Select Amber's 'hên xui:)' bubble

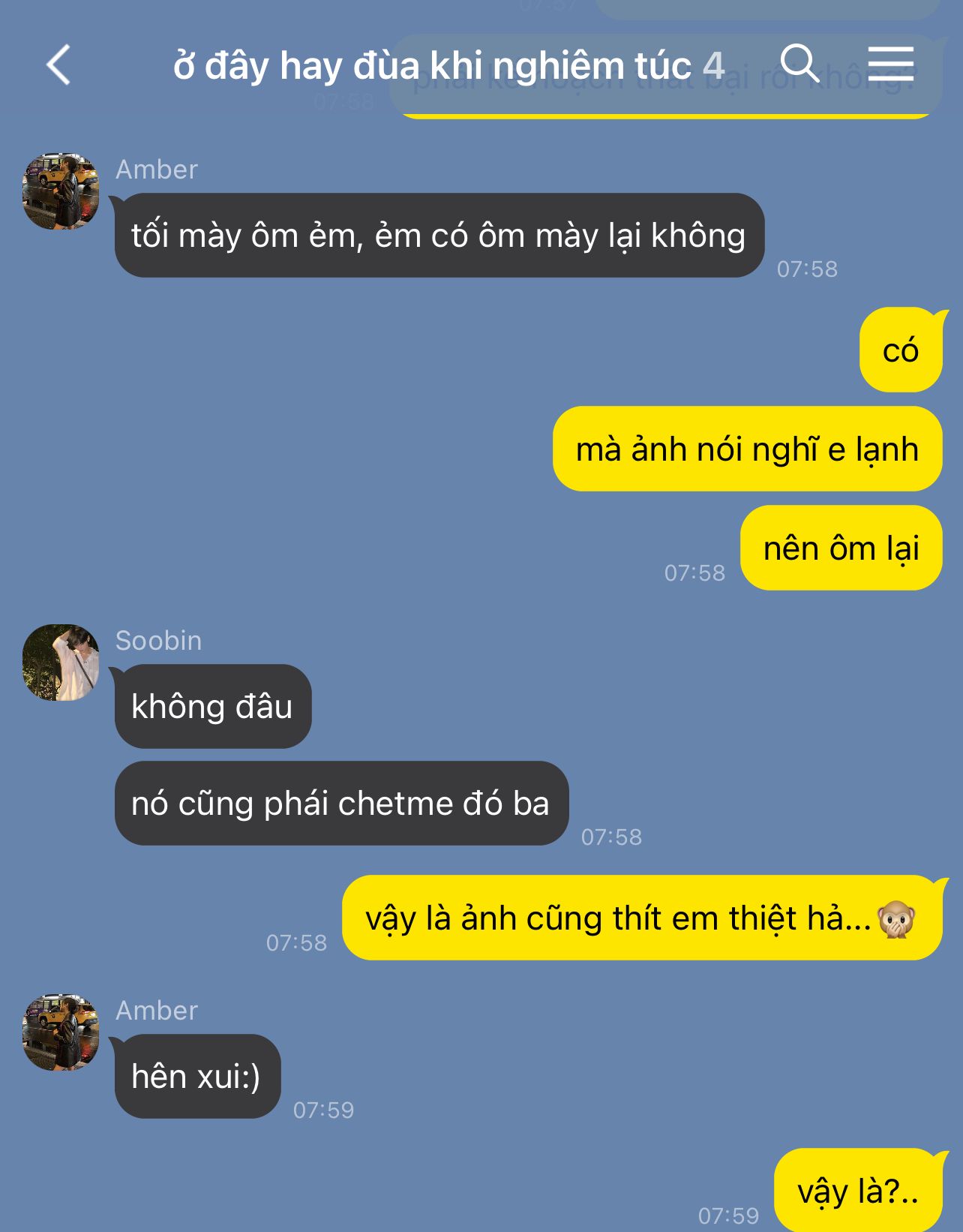(x=197, y=1076)
